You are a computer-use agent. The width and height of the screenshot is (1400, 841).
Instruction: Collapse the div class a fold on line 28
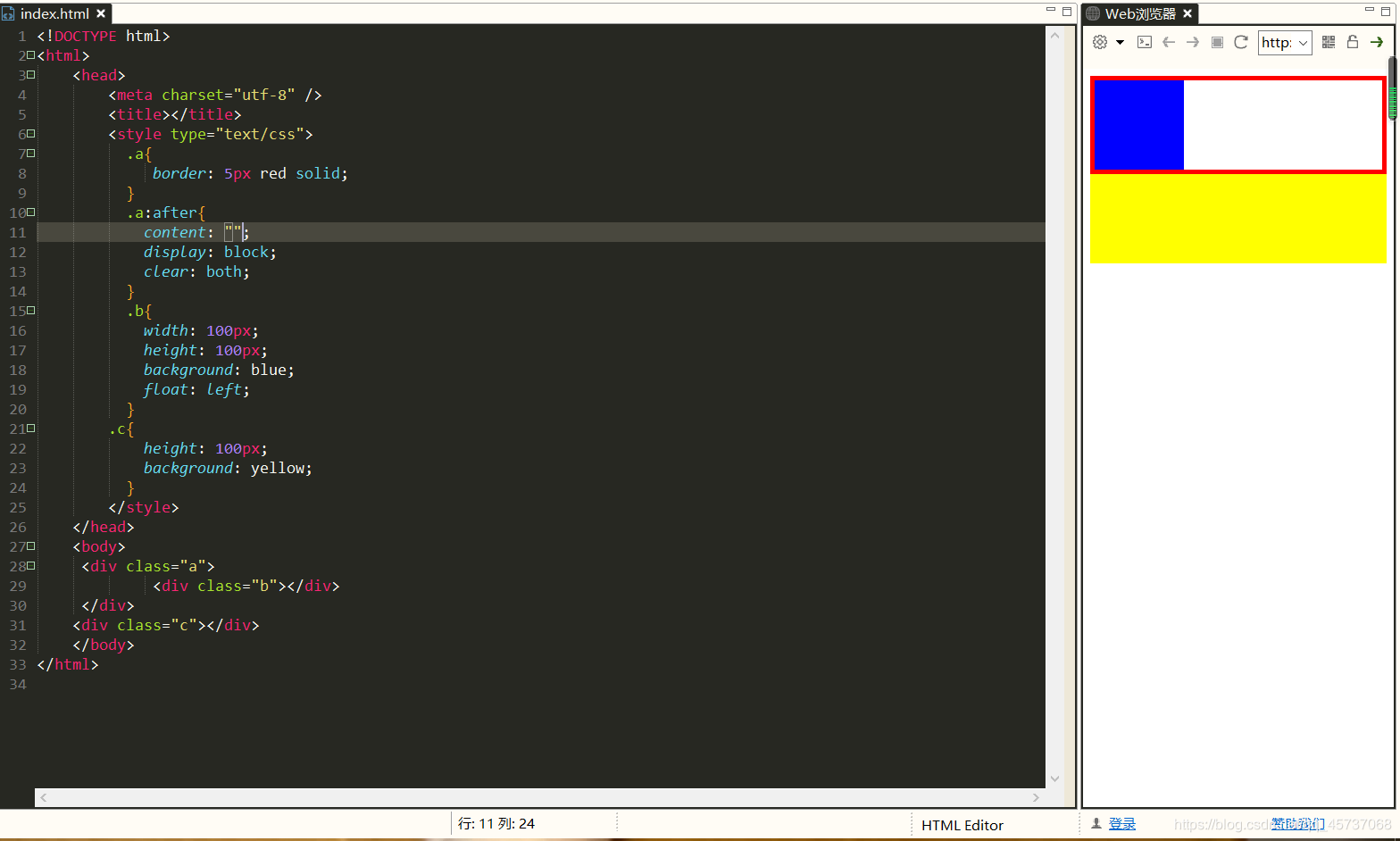click(31, 566)
